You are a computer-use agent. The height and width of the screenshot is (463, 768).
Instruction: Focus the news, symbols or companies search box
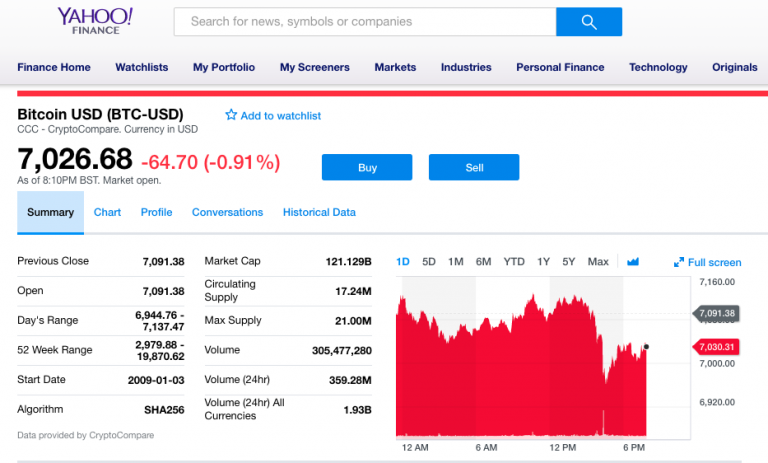point(365,22)
